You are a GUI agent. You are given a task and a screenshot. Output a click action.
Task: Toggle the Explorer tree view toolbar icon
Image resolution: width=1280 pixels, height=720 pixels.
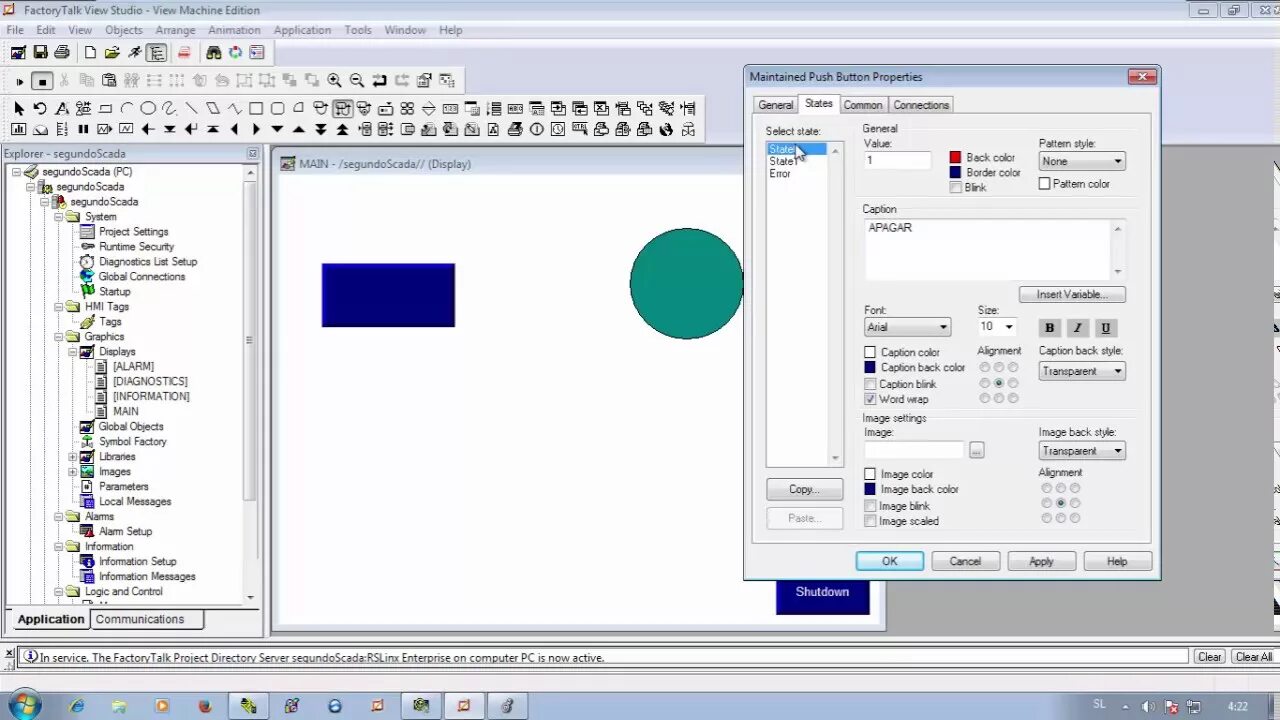[156, 52]
